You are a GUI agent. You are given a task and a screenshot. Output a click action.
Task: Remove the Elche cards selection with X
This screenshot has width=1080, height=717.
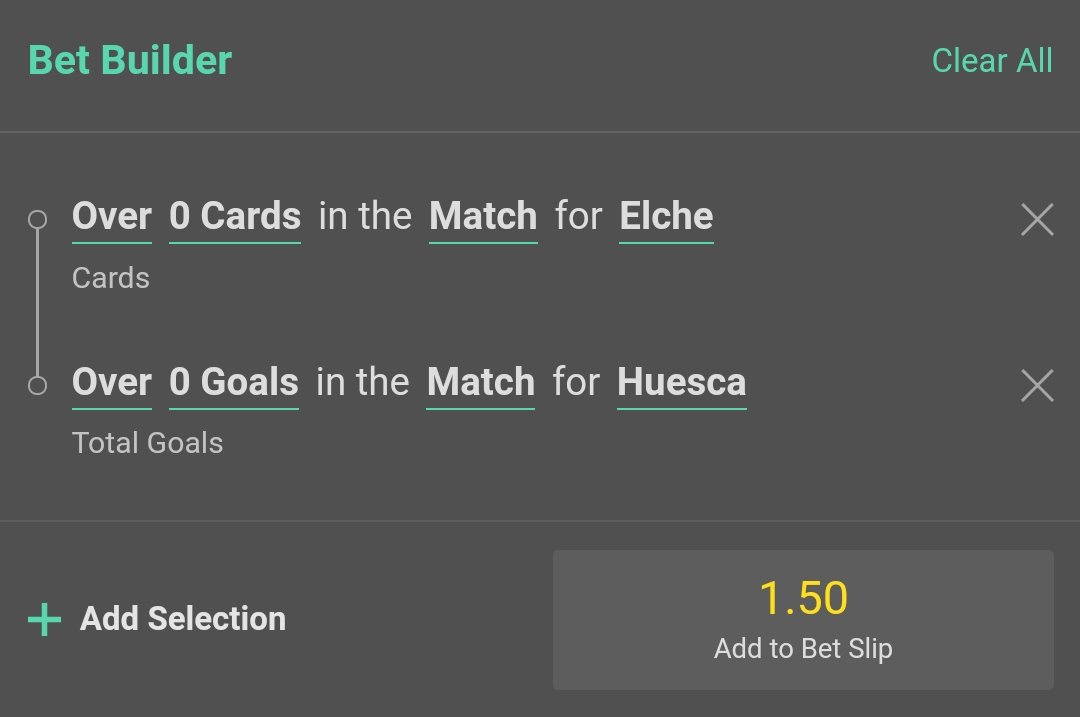[x=1037, y=219]
